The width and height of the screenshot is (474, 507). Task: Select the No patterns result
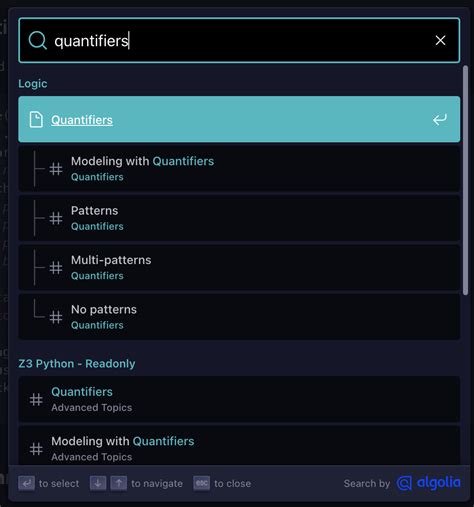pos(239,317)
